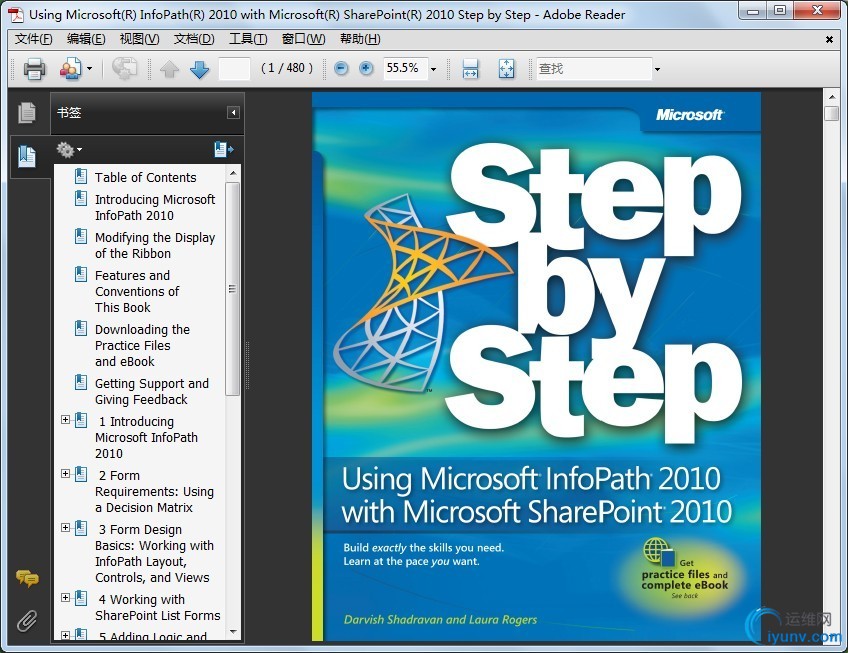The image size is (848, 653).
Task: Open Downloading the Practice Files and eBook bookmark
Action: 142,345
